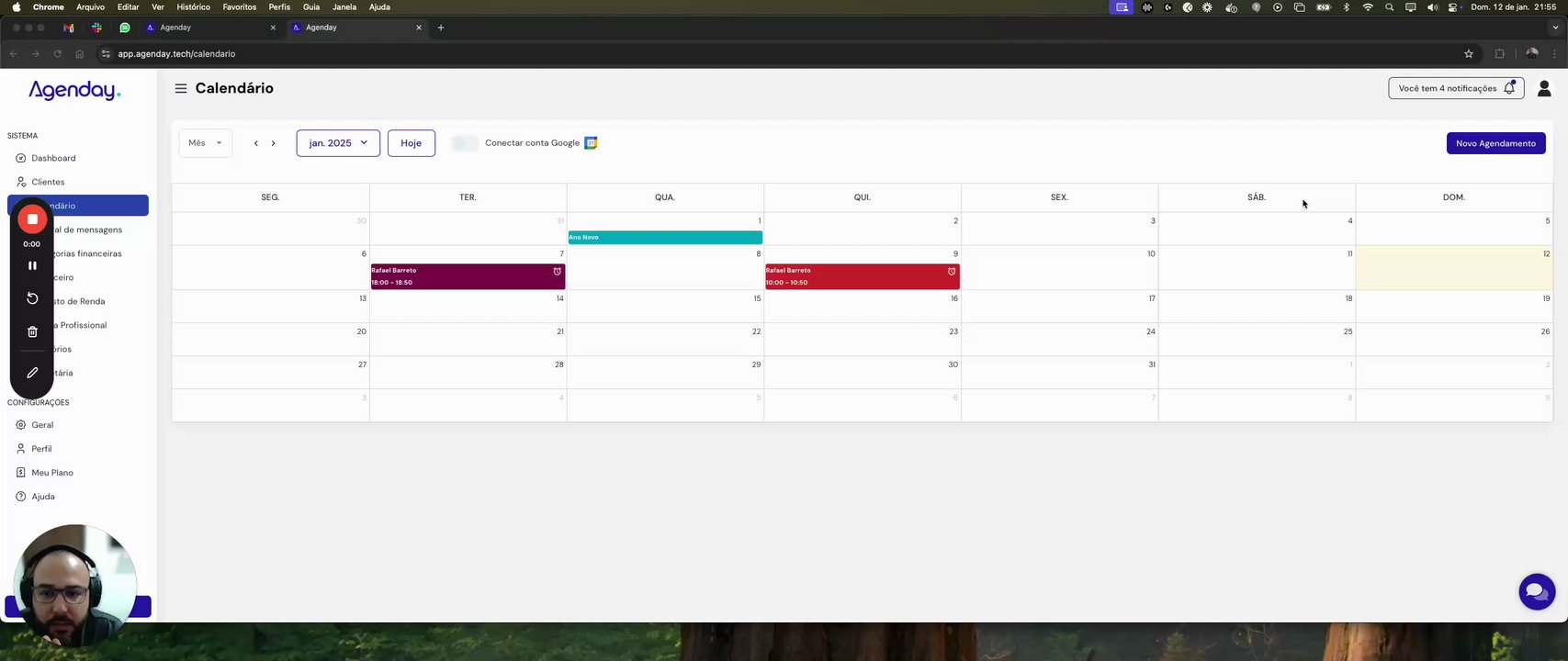Open the hamburger menu beside Calendário
The height and width of the screenshot is (661, 1568).
(181, 88)
